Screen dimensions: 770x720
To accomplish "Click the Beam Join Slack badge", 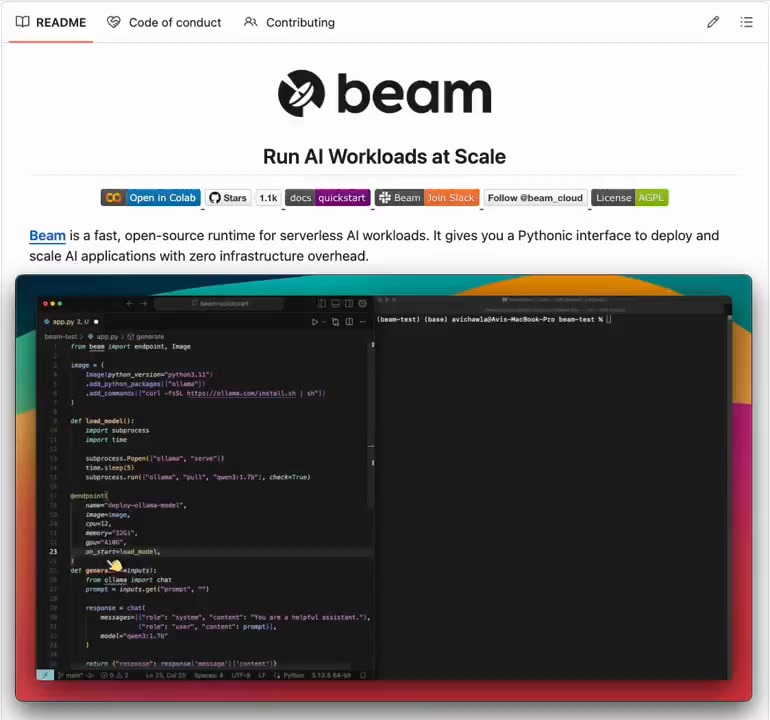I will click(x=427, y=198).
